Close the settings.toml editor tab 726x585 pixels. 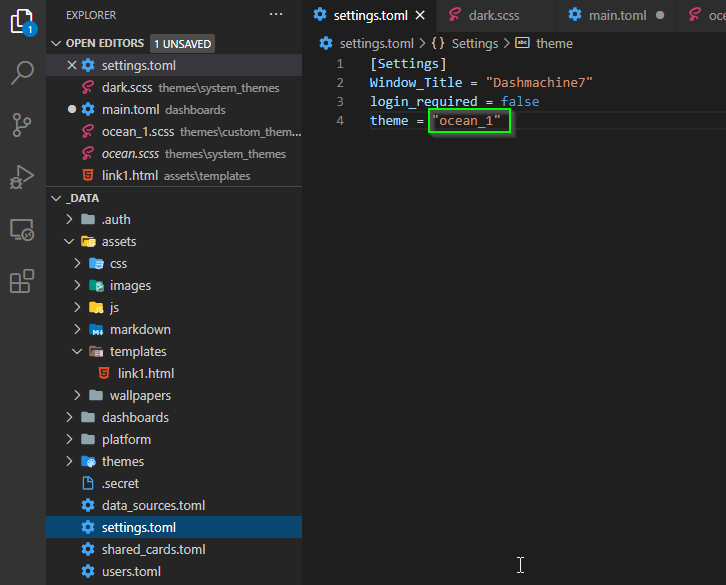420,15
